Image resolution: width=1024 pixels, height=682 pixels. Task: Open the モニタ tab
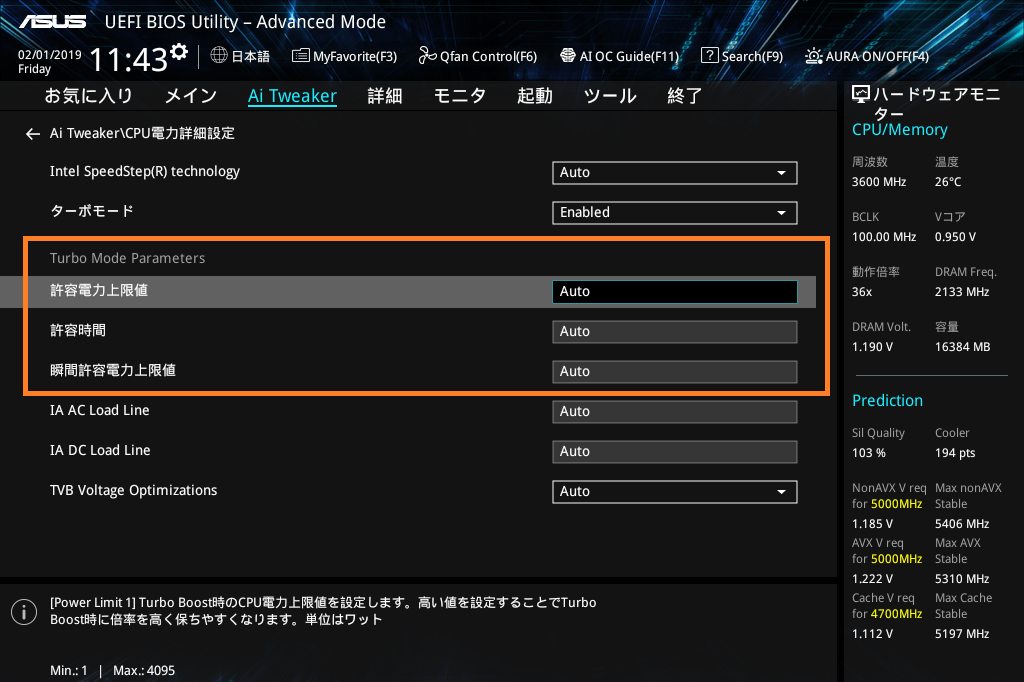pos(460,96)
